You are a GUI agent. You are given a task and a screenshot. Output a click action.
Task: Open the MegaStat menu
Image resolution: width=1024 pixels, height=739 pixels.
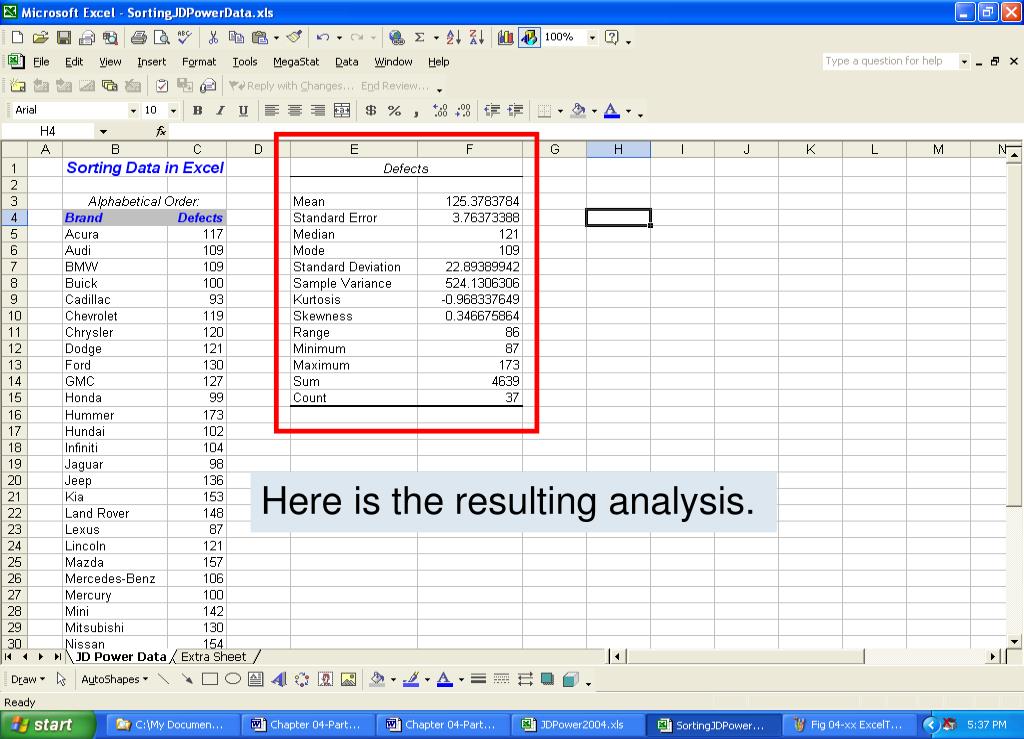coord(296,61)
